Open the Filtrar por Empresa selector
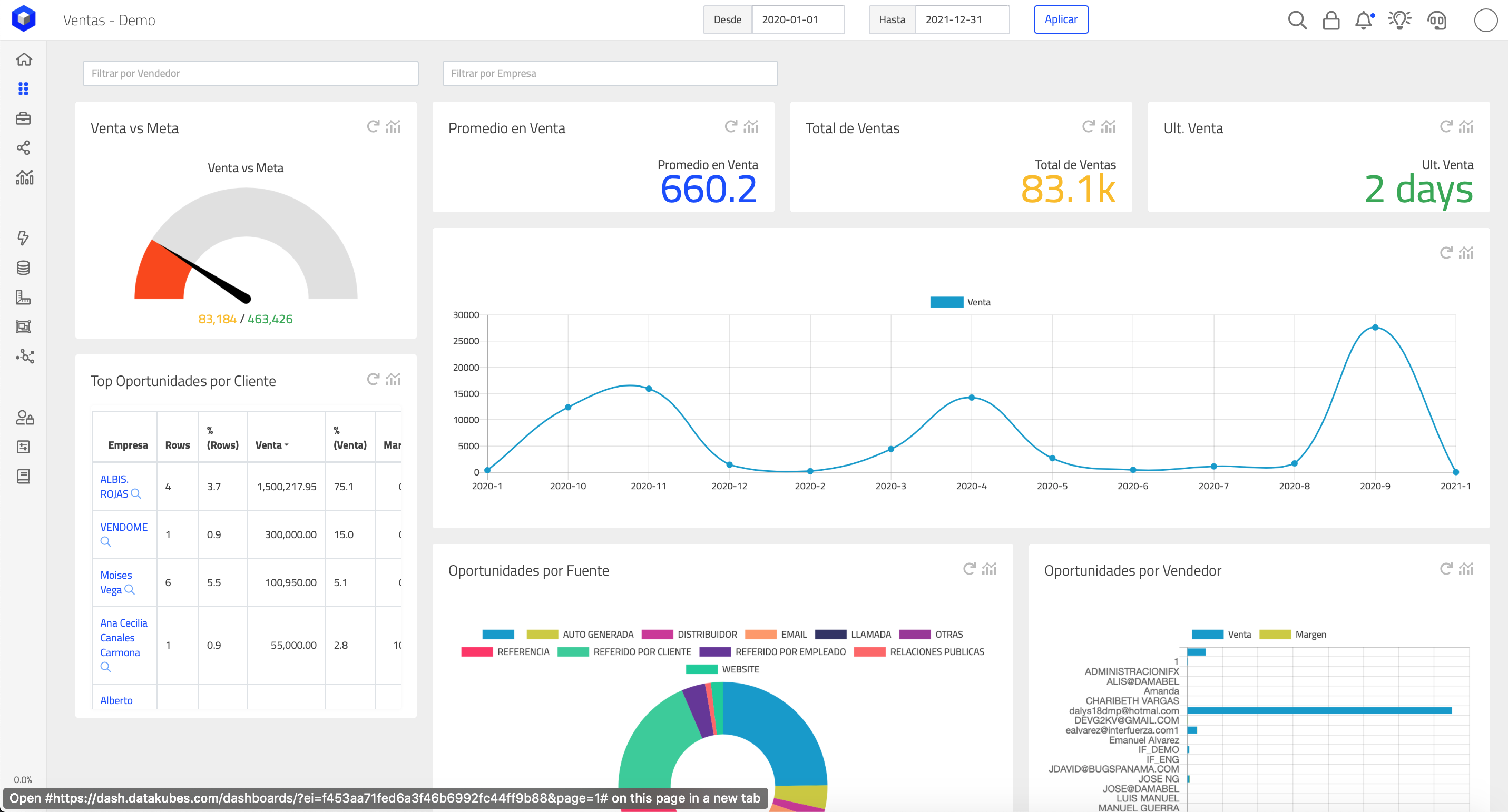This screenshot has height=812, width=1508. click(x=610, y=74)
